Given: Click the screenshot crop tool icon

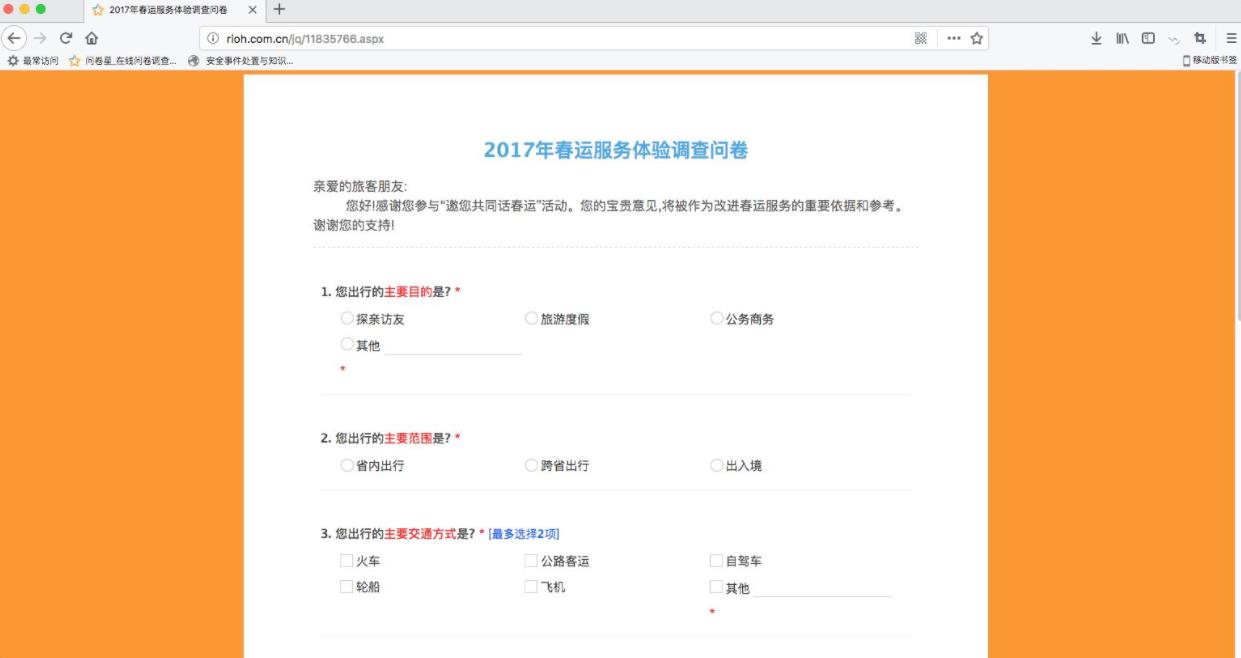Looking at the screenshot, I should pos(1200,38).
